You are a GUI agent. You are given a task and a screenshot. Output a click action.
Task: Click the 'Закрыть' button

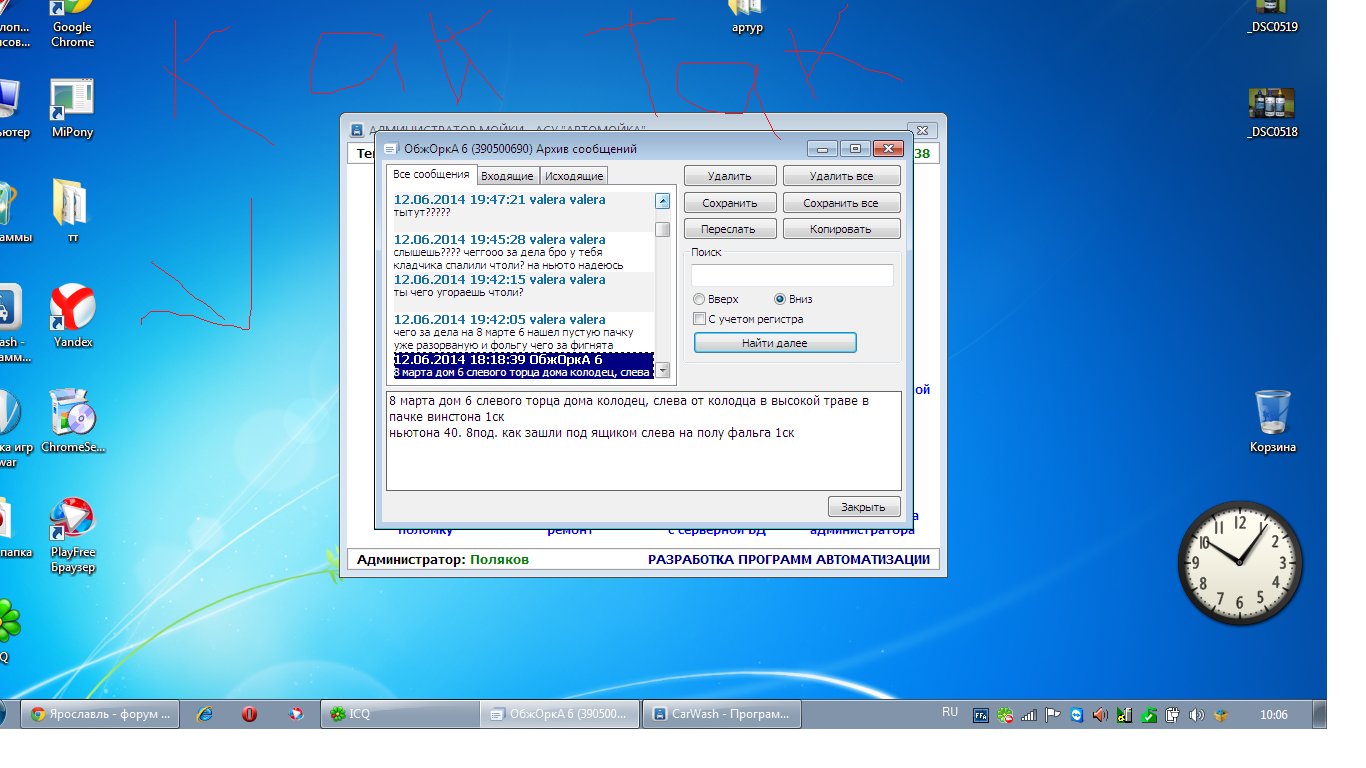click(864, 506)
